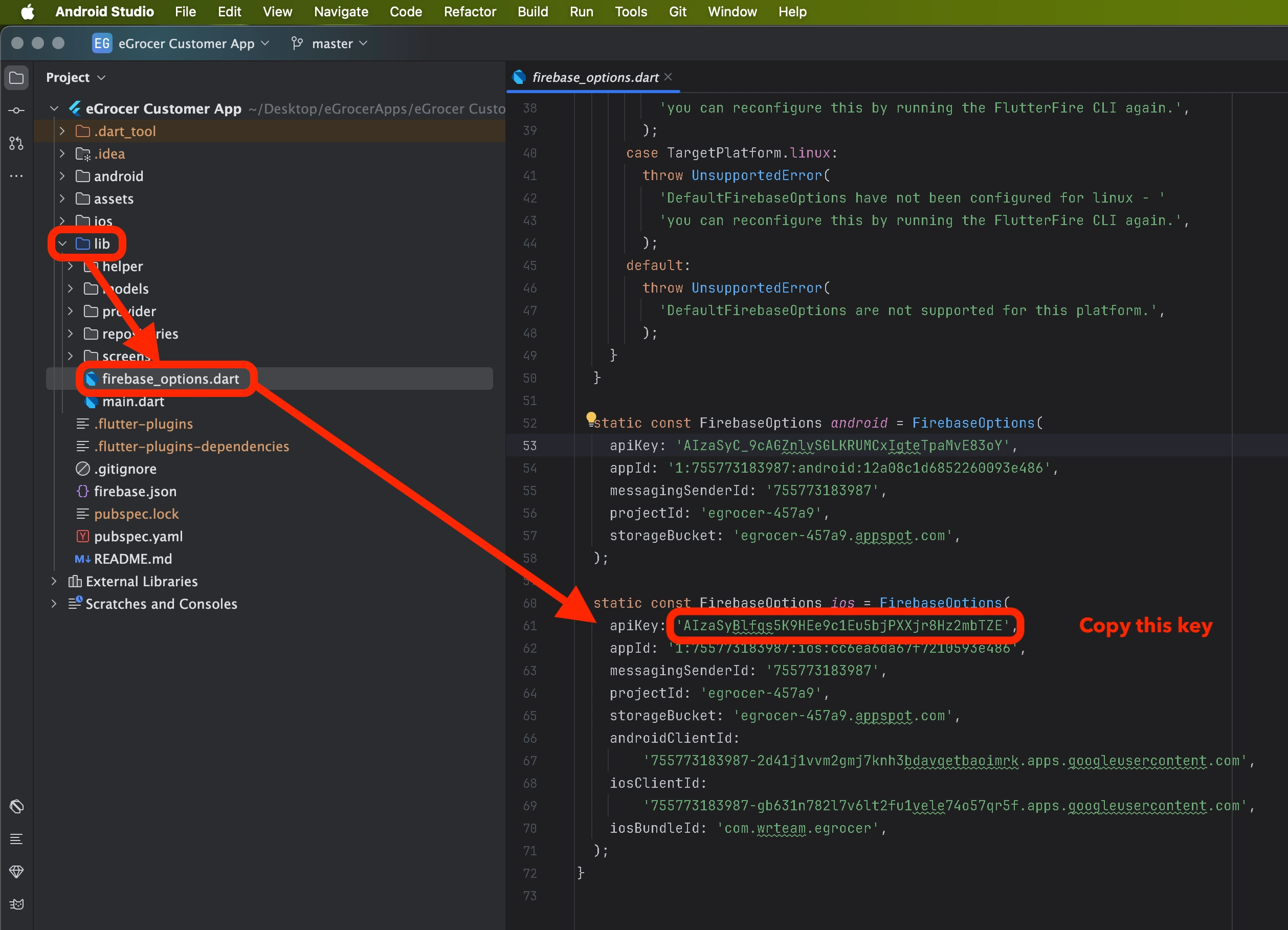Click projectId value on line 56
1288x930 pixels.
click(x=761, y=513)
